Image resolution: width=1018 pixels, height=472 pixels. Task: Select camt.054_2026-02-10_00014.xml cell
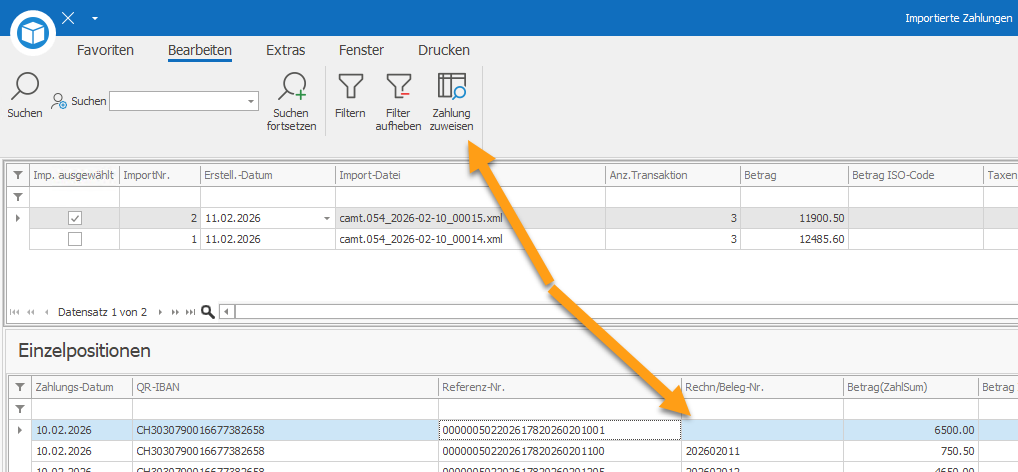tap(470, 239)
